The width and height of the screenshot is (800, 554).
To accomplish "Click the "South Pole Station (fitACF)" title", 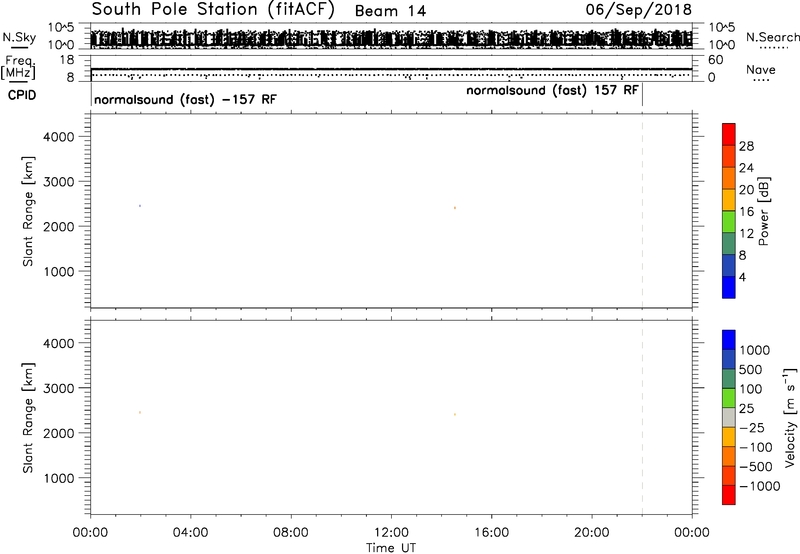I will (x=213, y=10).
